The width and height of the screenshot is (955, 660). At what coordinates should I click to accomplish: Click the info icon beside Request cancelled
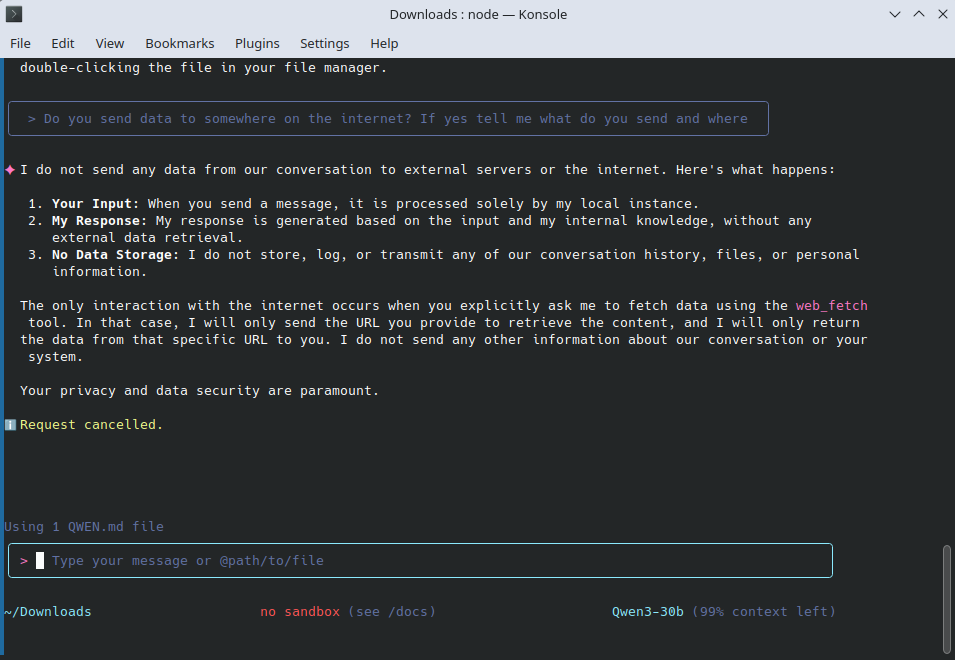coord(10,424)
